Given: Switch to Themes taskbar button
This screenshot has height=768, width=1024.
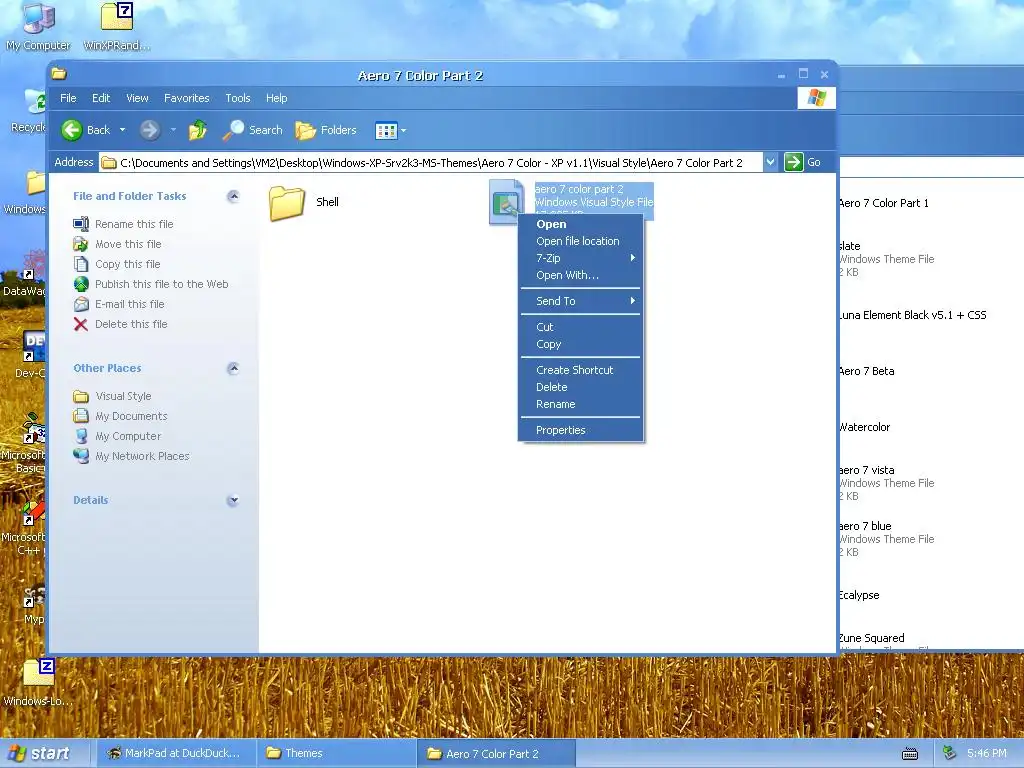Looking at the screenshot, I should pyautogui.click(x=336, y=754).
